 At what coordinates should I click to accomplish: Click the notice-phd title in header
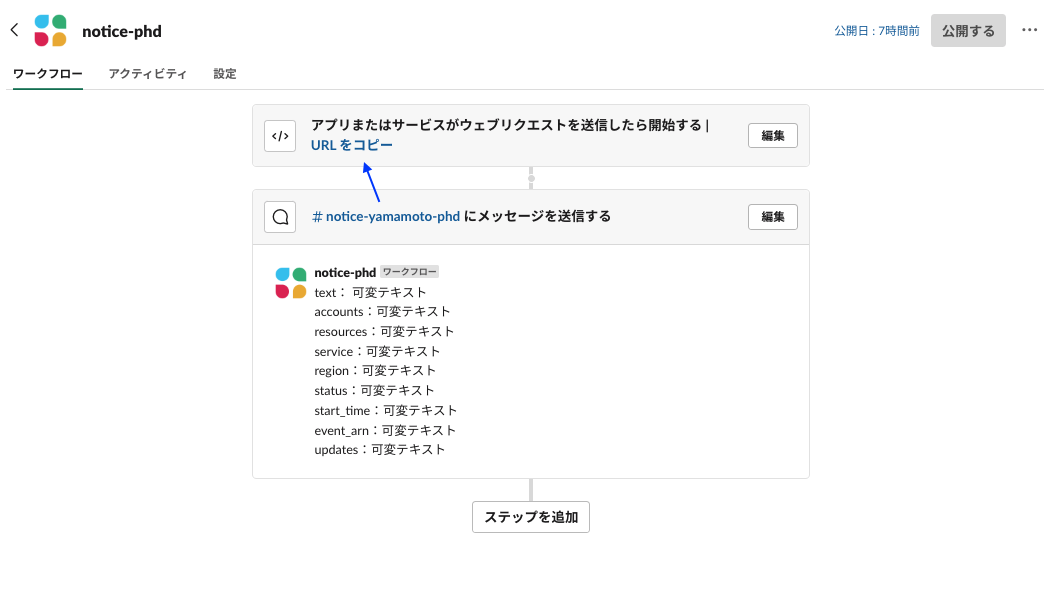tap(122, 31)
